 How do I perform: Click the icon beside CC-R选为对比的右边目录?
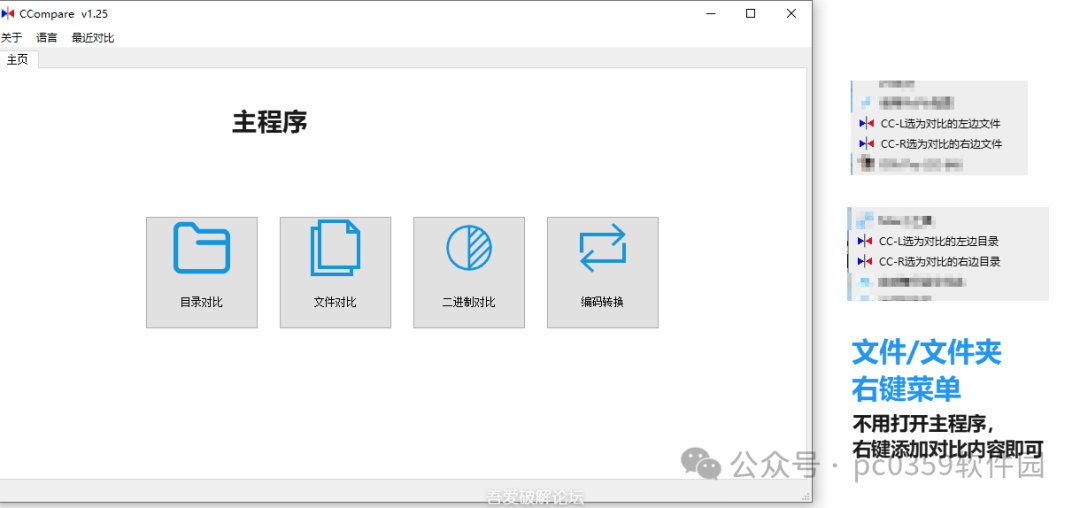865,262
